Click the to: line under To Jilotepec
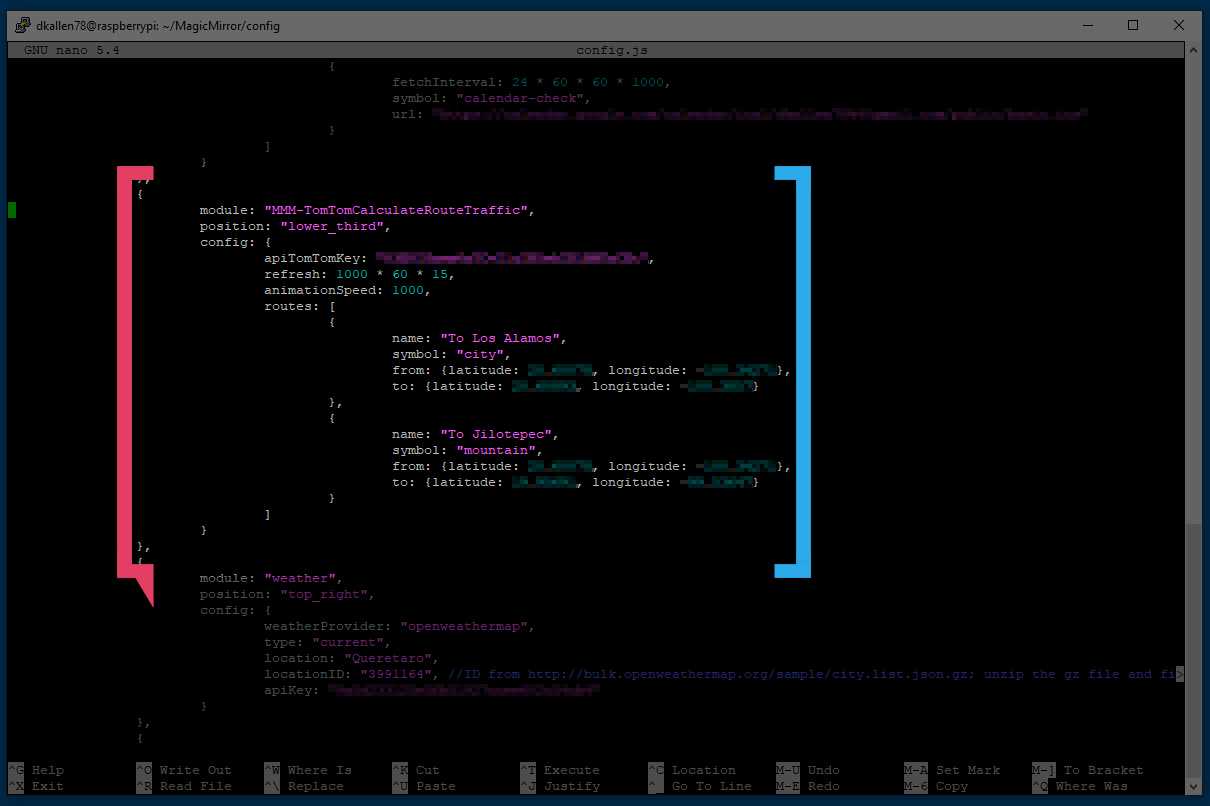 coord(576,482)
